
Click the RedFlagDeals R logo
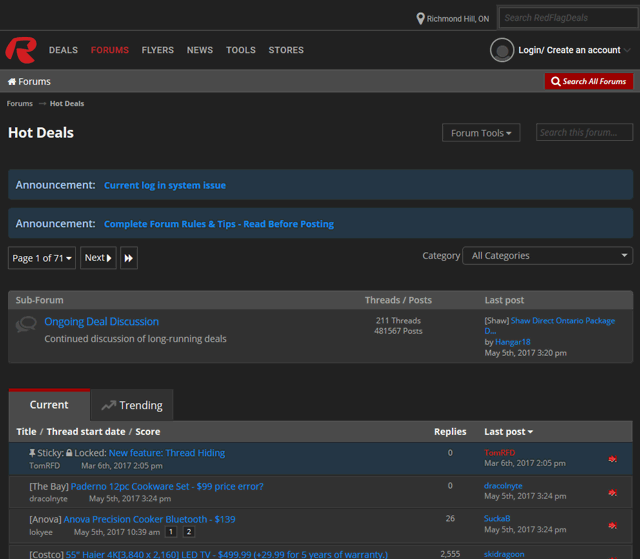[x=21, y=50]
